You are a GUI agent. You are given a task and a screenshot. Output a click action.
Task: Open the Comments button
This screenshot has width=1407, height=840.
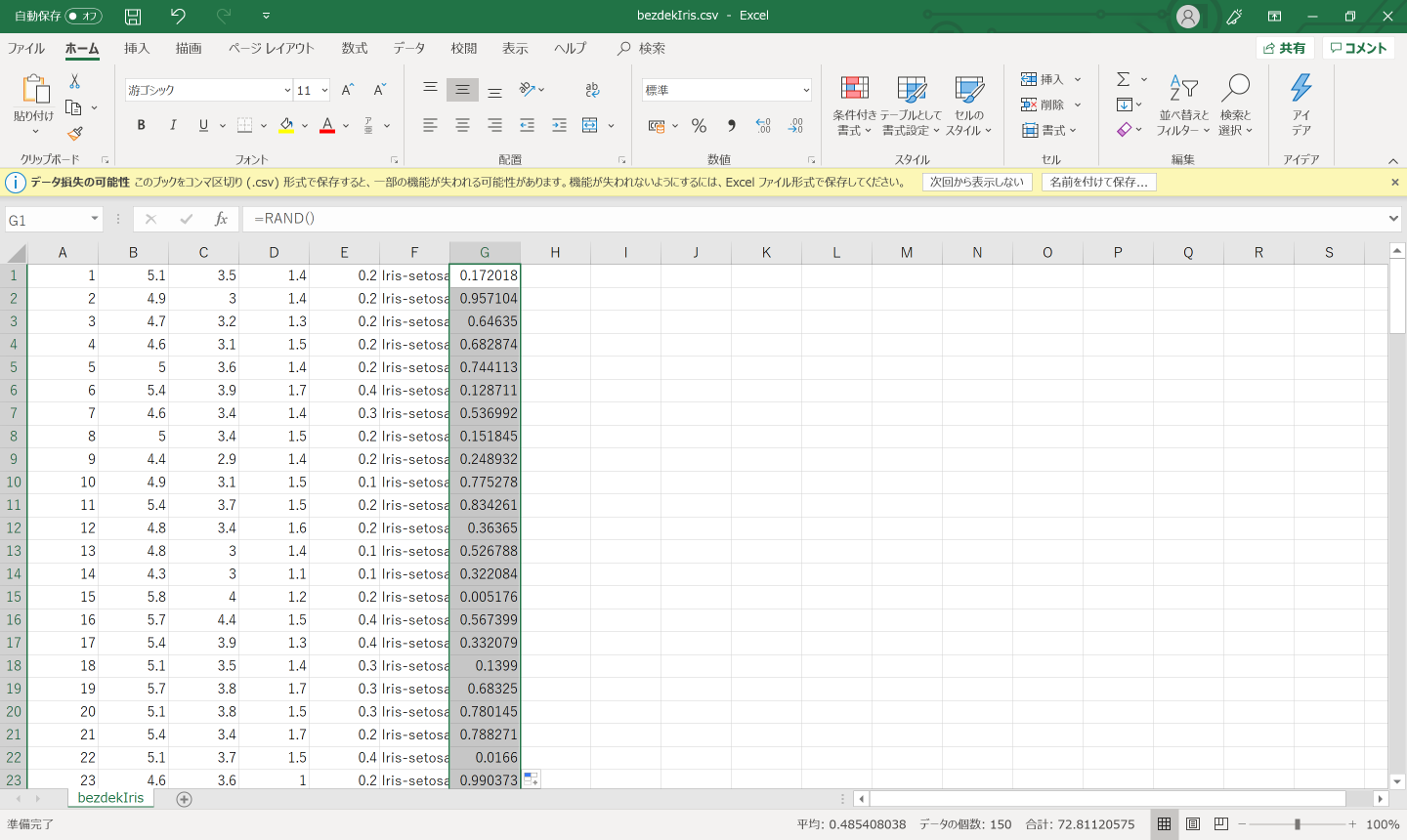(x=1358, y=48)
